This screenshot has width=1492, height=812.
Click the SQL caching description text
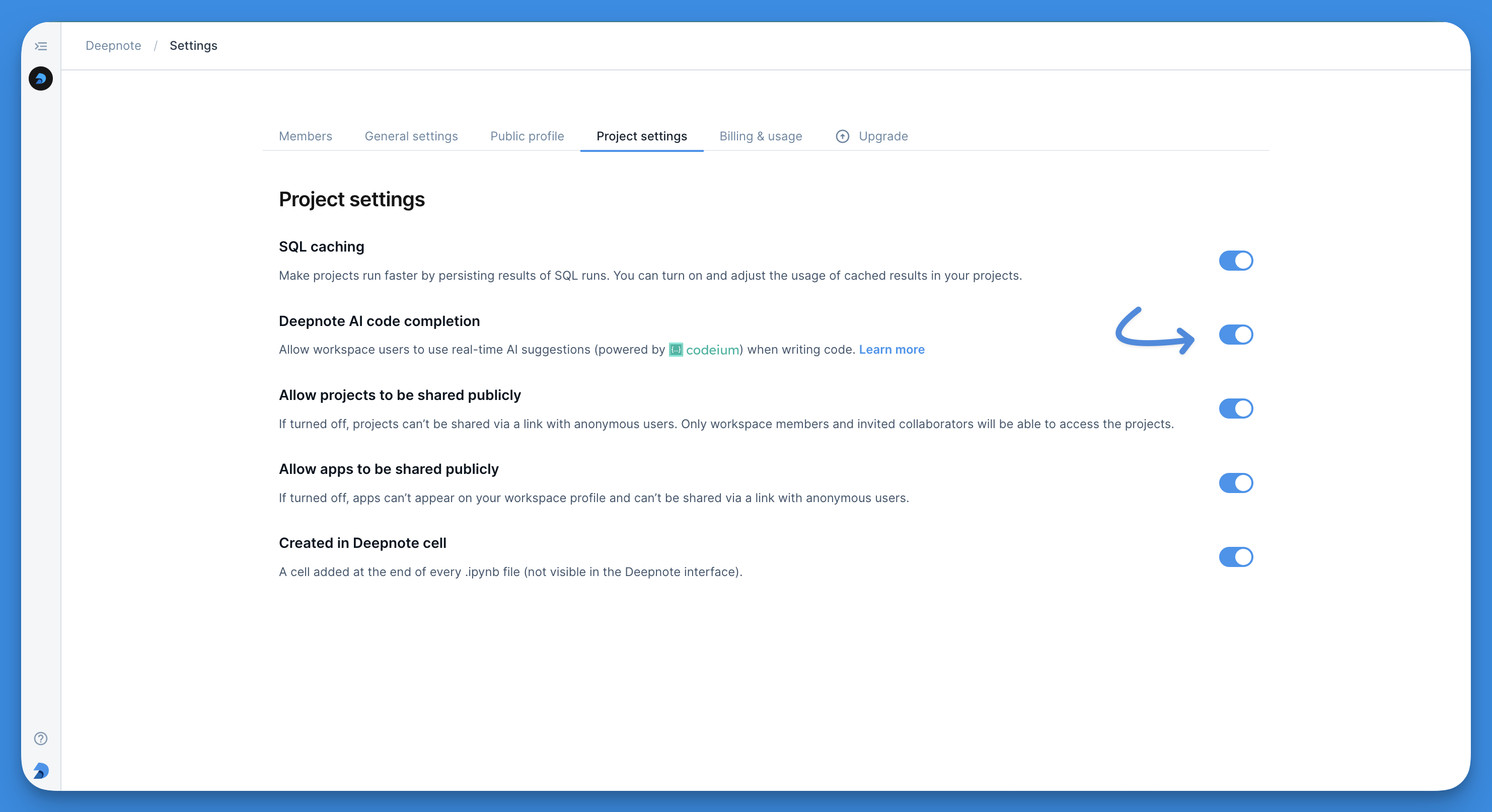[650, 276]
